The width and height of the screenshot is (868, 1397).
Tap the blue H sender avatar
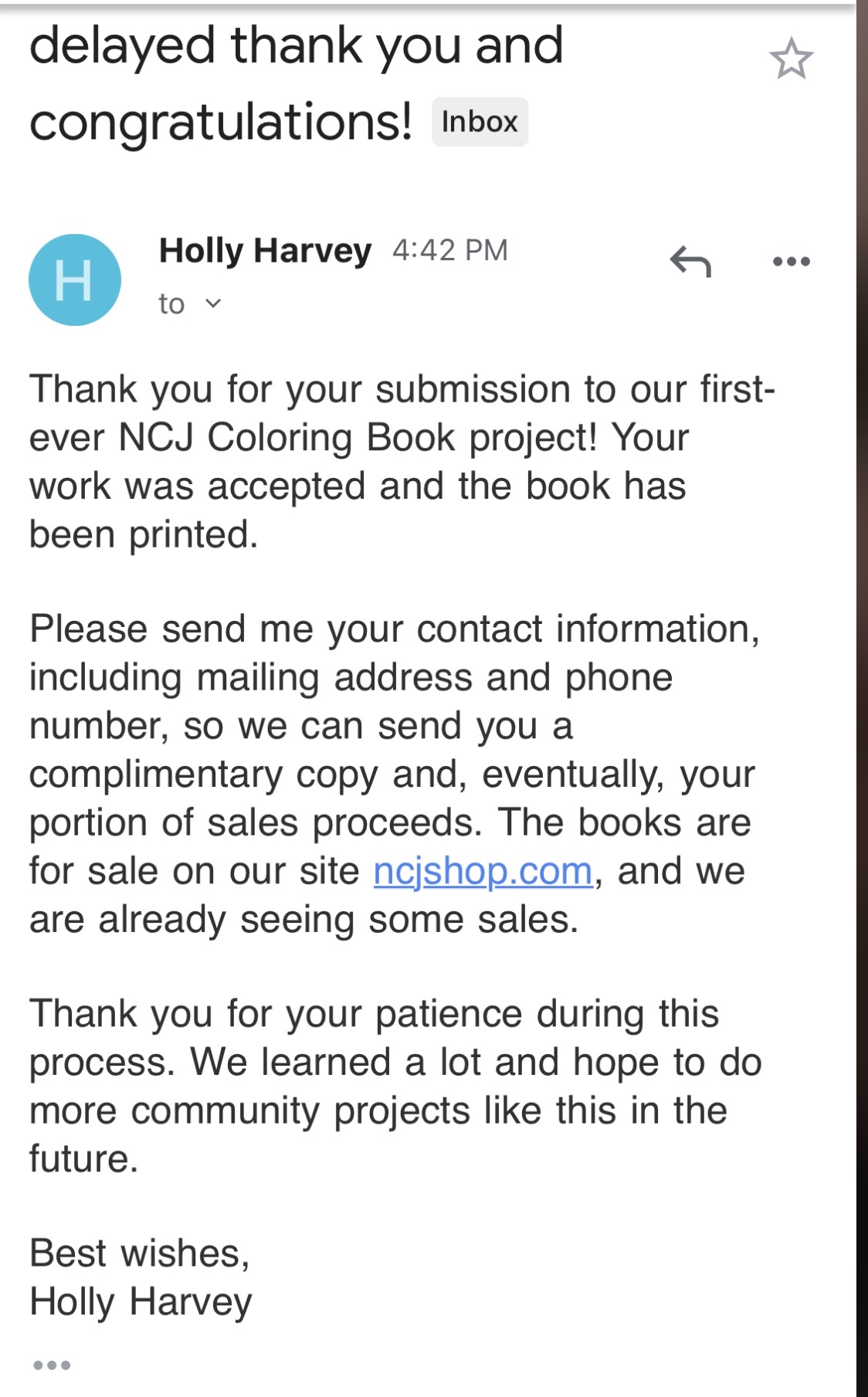[75, 280]
